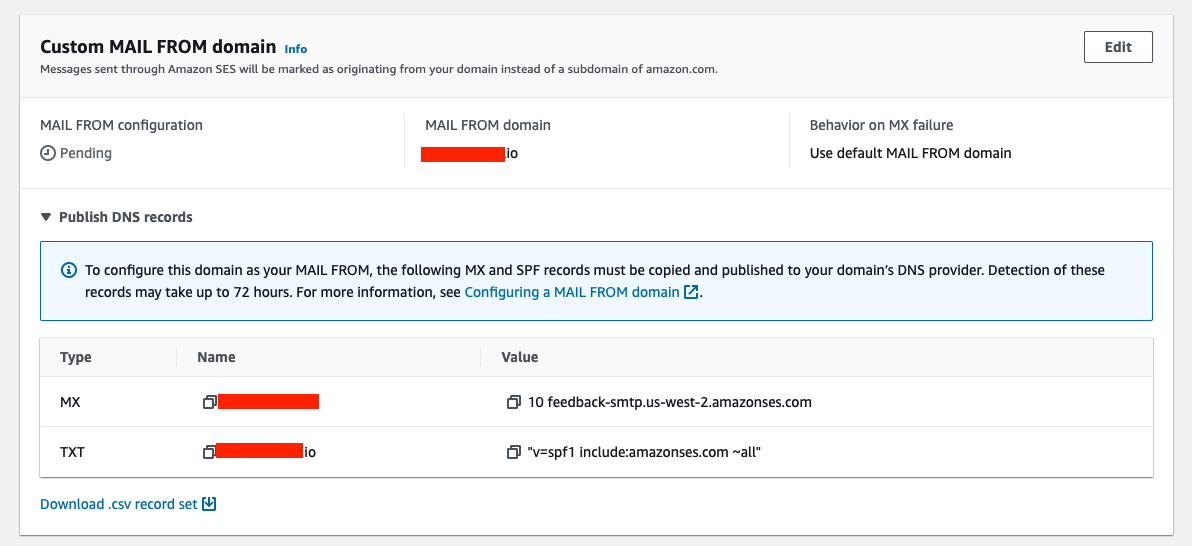Image resolution: width=1192 pixels, height=546 pixels.
Task: Click the Download .csv record set link
Action: (x=119, y=504)
